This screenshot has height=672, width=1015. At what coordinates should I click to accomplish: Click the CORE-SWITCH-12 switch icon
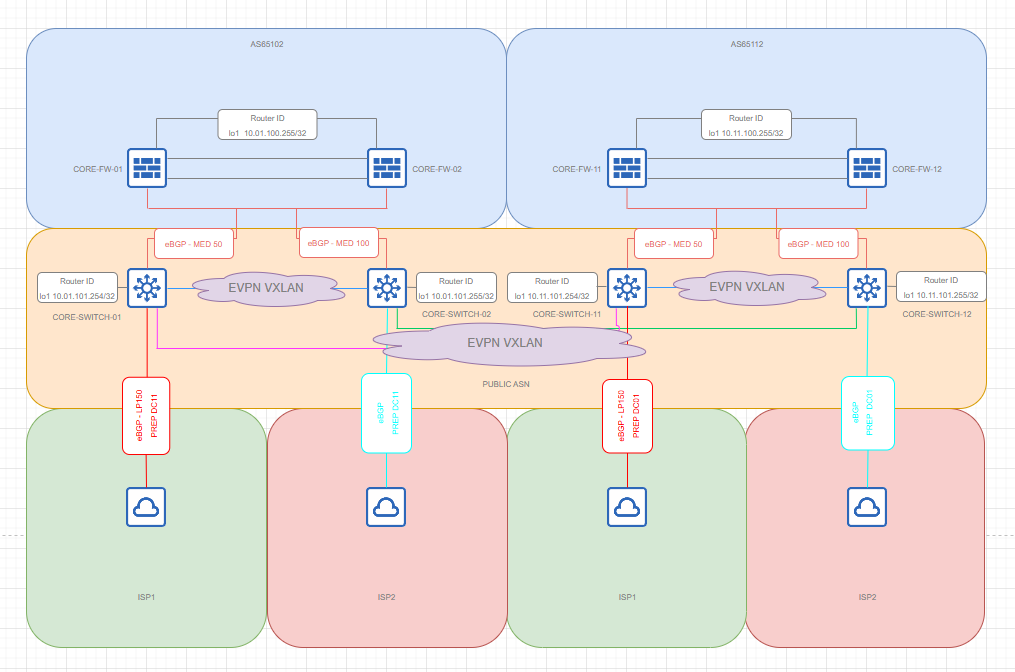[x=866, y=289]
